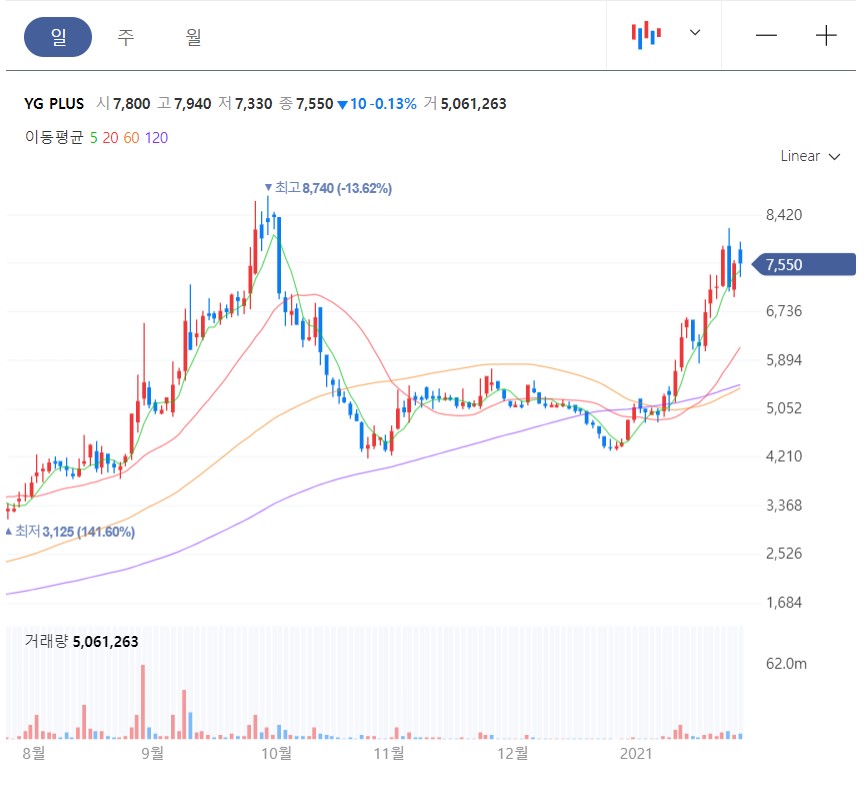Viewport: 867px width, 796px height.
Task: Click the 20-day moving average label
Action: tap(110, 138)
